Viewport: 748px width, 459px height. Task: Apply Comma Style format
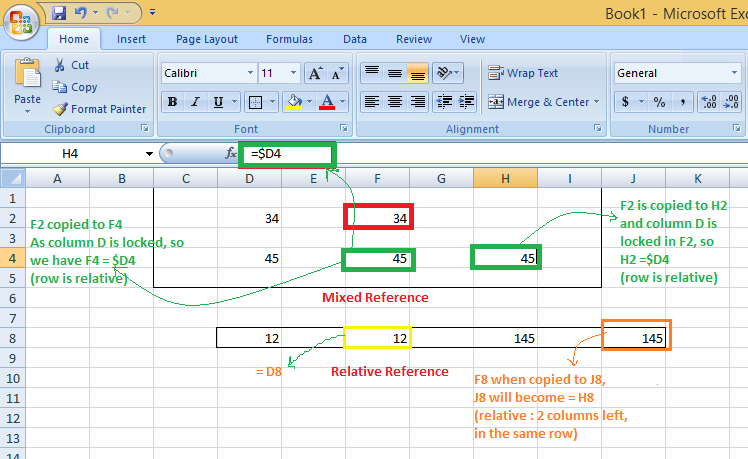point(683,102)
